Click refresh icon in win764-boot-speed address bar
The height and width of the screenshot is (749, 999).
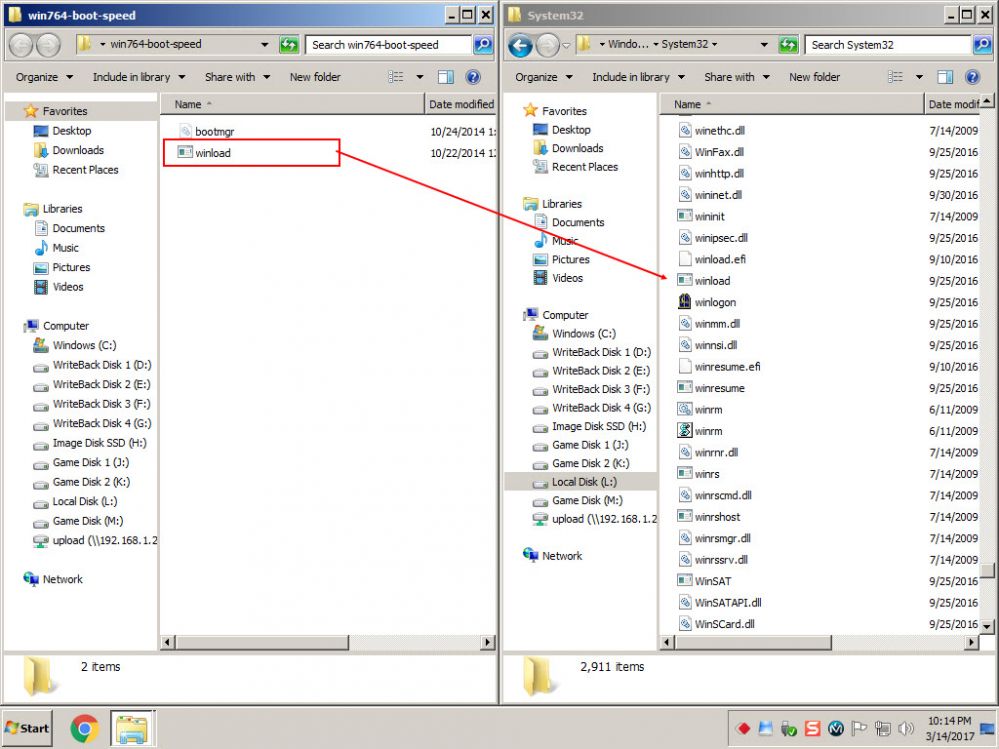click(289, 45)
